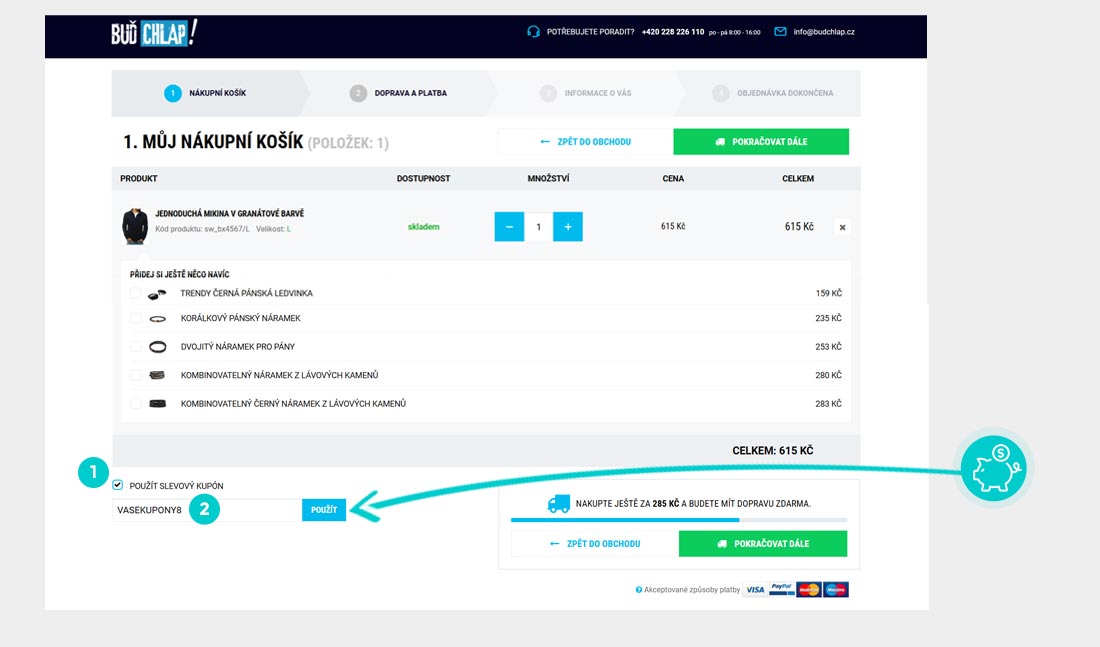Click the Visa payment icon
Image resolution: width=1100 pixels, height=647 pixels.
point(755,590)
